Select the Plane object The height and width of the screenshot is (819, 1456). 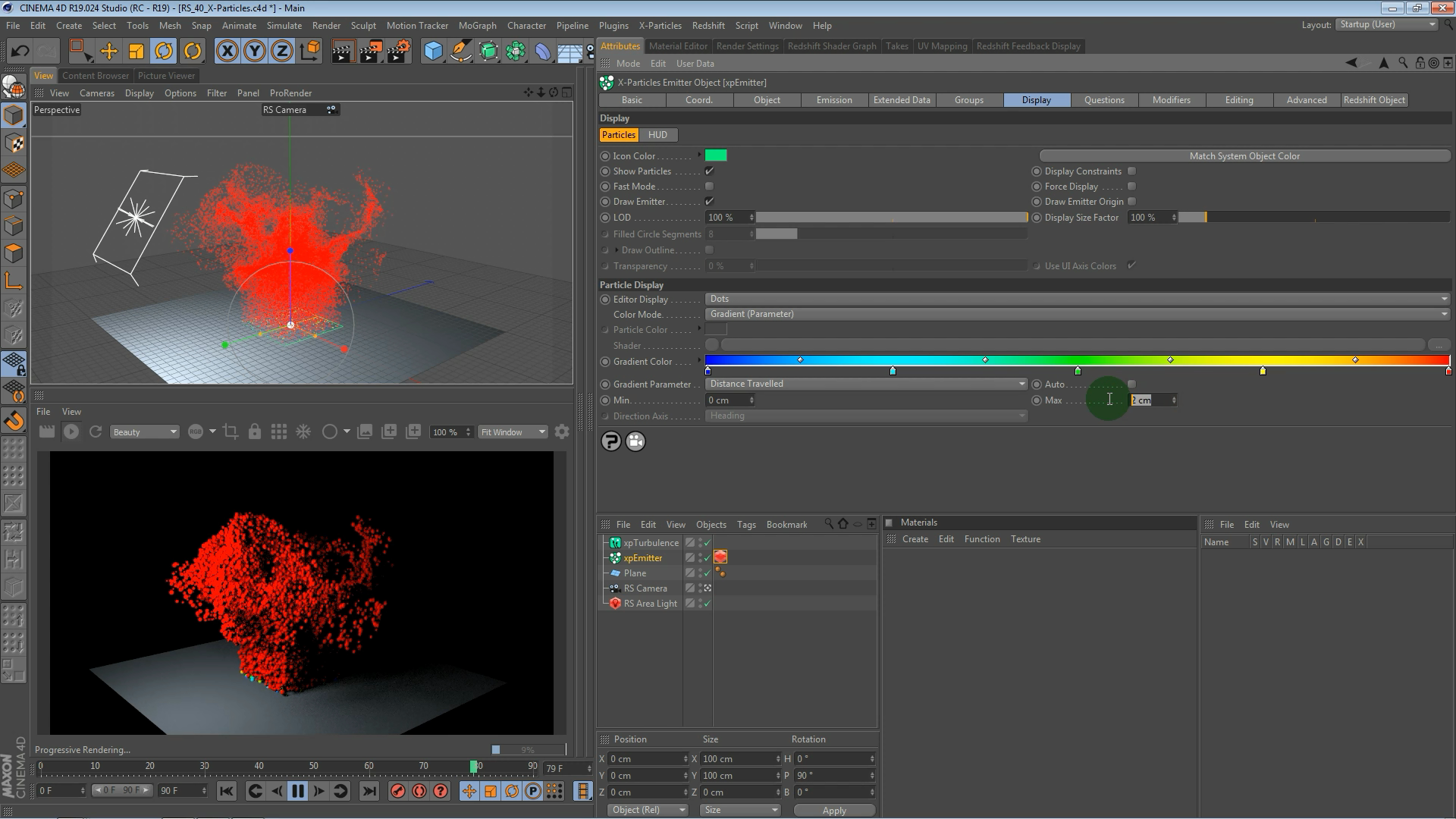635,573
